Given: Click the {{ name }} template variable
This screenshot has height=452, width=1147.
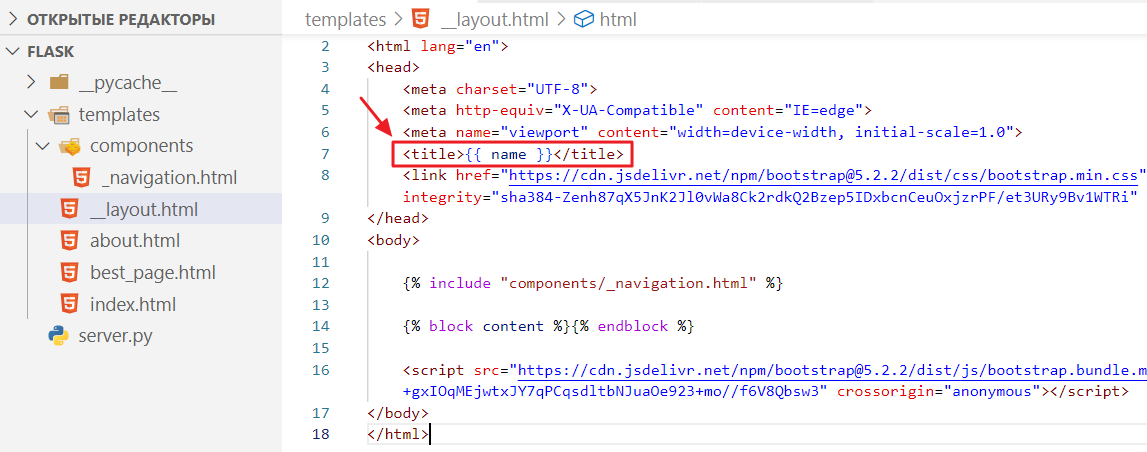Looking at the screenshot, I should tap(508, 154).
